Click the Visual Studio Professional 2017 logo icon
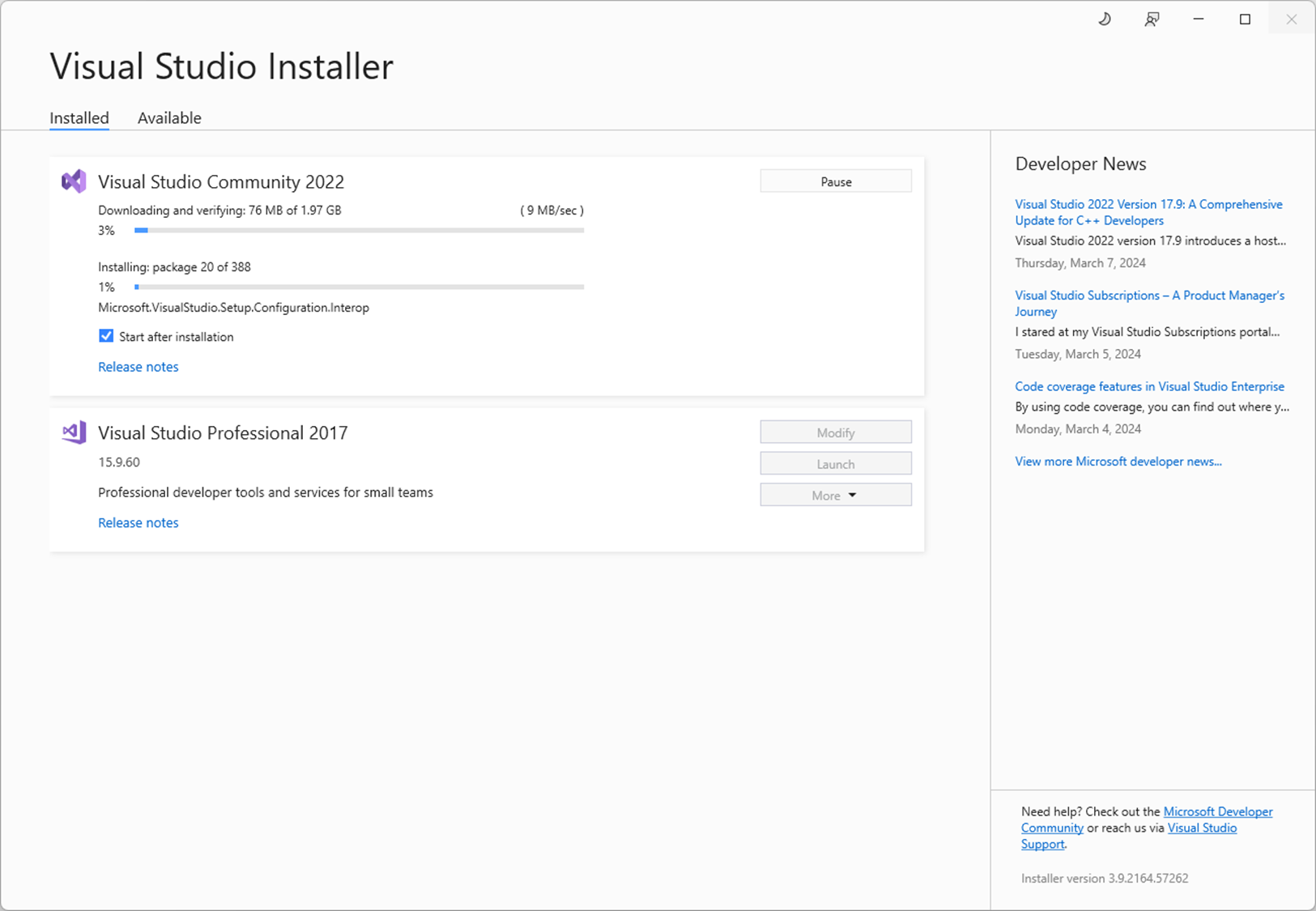The width and height of the screenshot is (1316, 911). [74, 432]
